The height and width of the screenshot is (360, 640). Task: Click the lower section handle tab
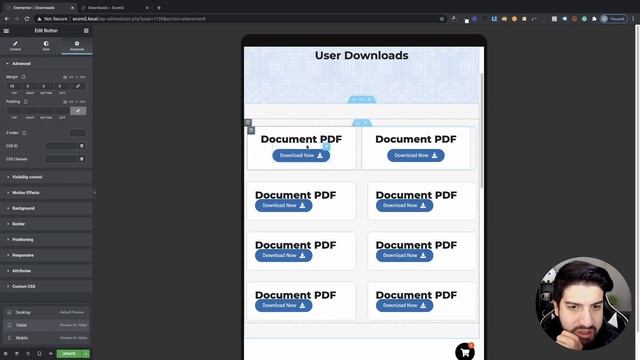pyautogui.click(x=362, y=123)
